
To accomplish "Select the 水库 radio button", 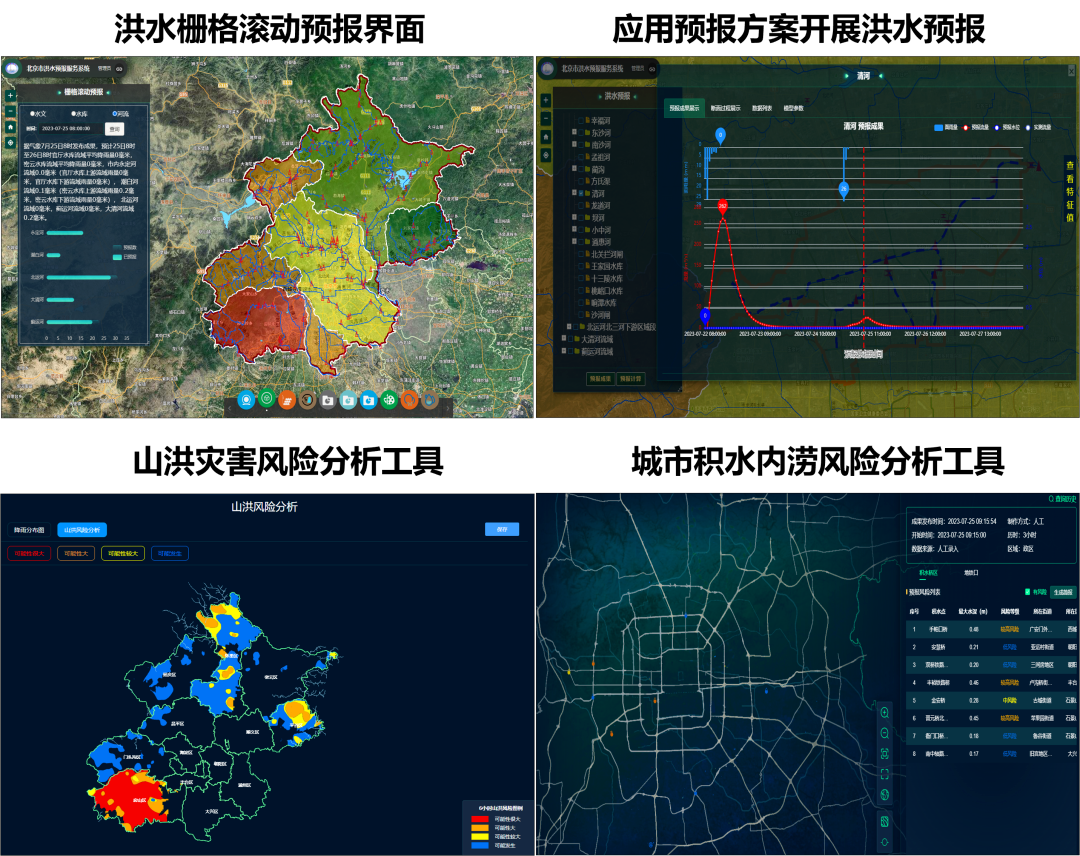I will (74, 114).
